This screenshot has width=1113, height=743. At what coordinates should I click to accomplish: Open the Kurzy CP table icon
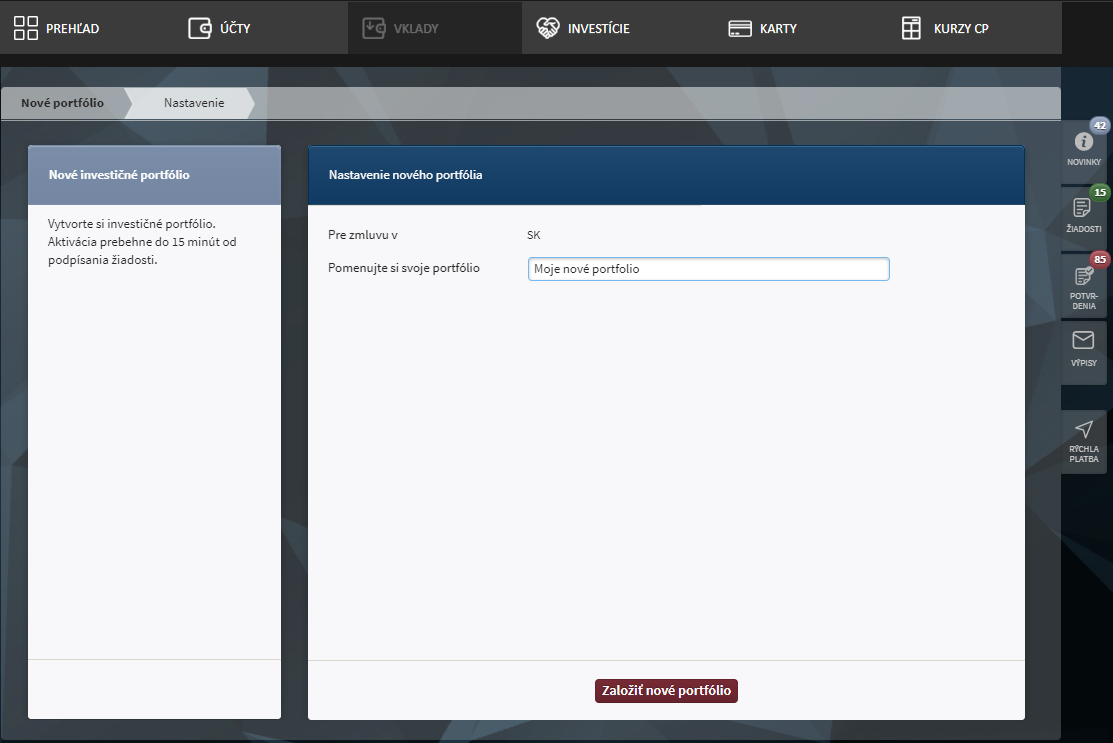pos(911,28)
